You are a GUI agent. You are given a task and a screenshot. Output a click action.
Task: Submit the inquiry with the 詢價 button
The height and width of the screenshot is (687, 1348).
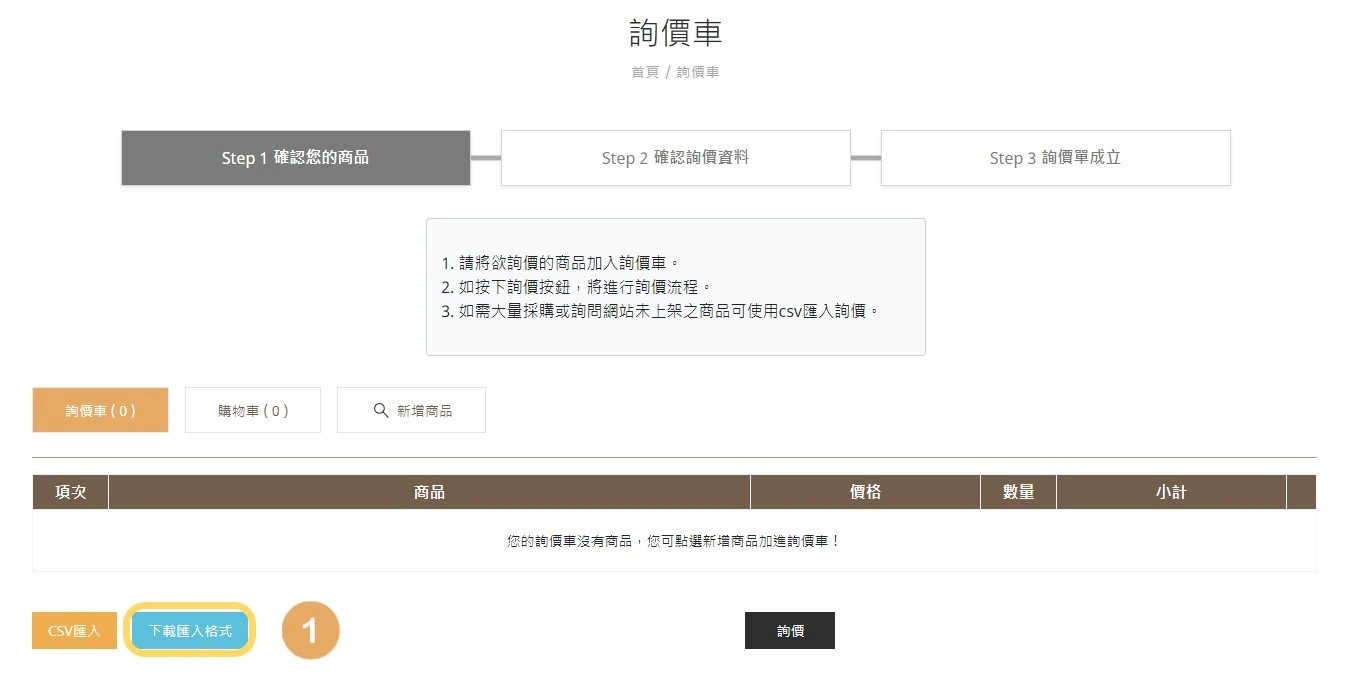click(789, 630)
